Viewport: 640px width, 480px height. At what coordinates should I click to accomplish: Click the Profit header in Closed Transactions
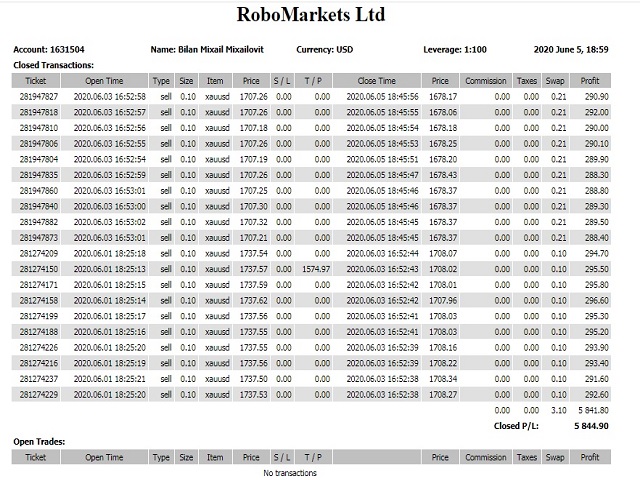(x=590, y=81)
